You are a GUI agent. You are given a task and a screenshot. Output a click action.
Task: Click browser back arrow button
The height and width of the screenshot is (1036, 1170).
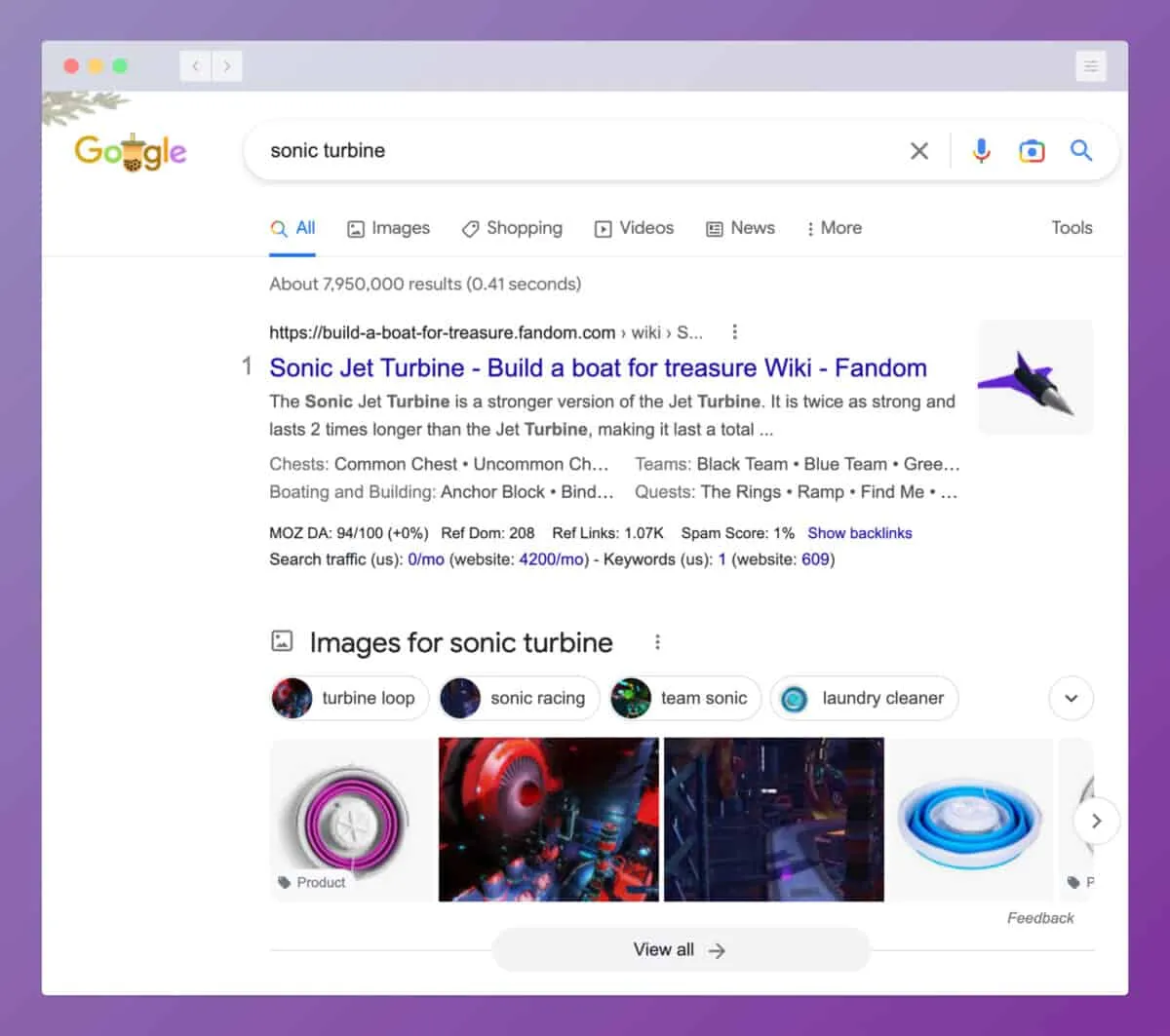pos(196,66)
